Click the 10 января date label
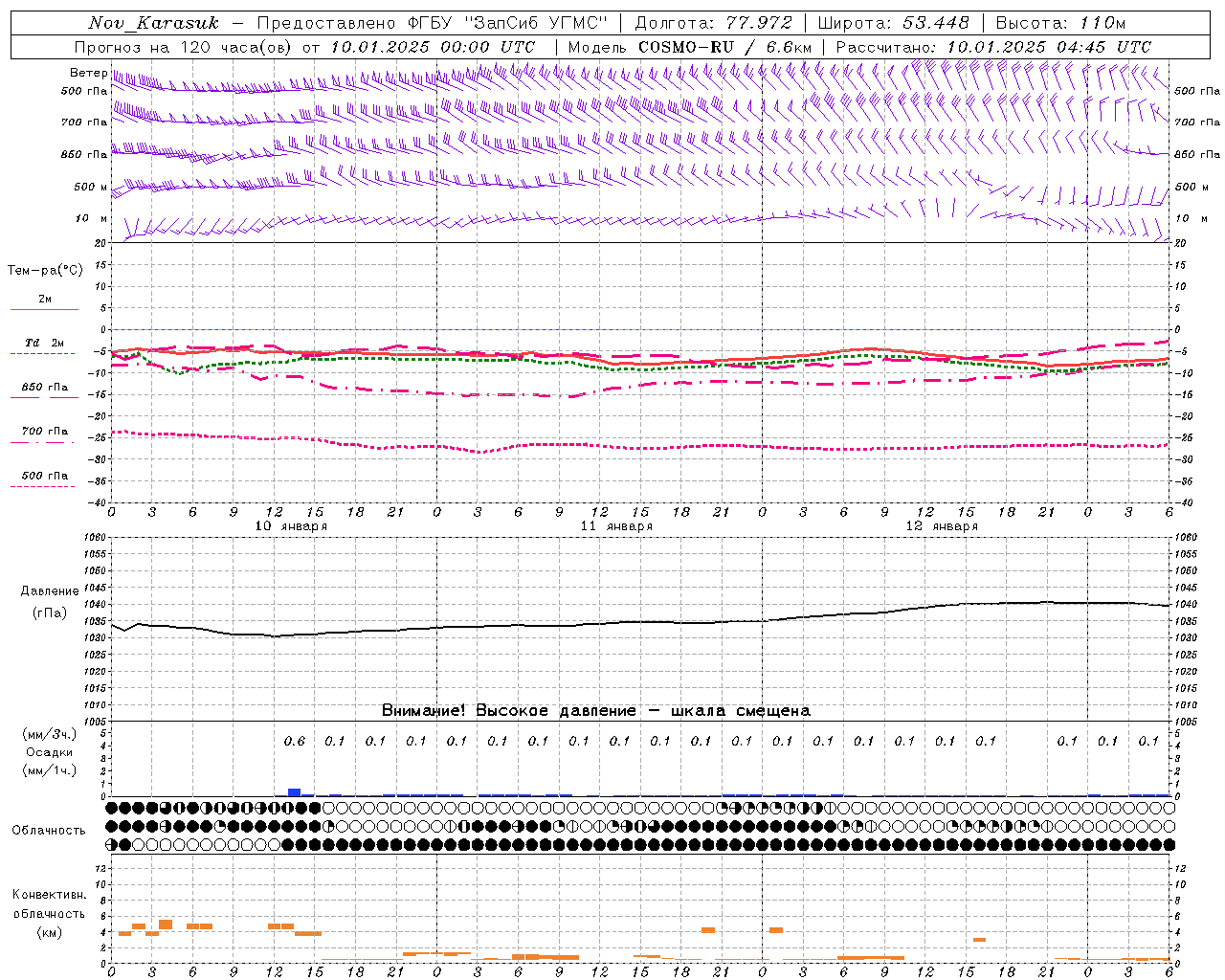 (x=291, y=526)
